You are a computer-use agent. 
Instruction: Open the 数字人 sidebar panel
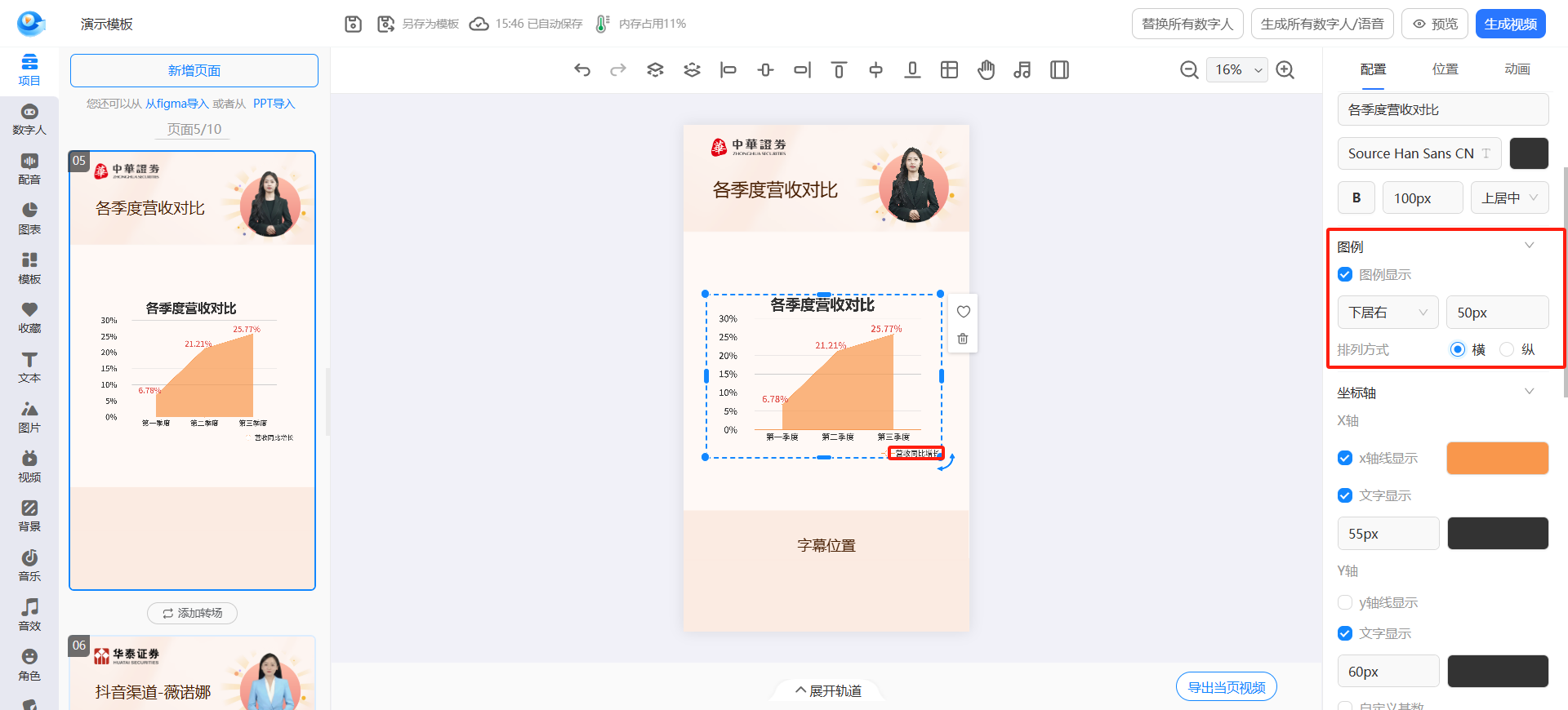click(29, 119)
